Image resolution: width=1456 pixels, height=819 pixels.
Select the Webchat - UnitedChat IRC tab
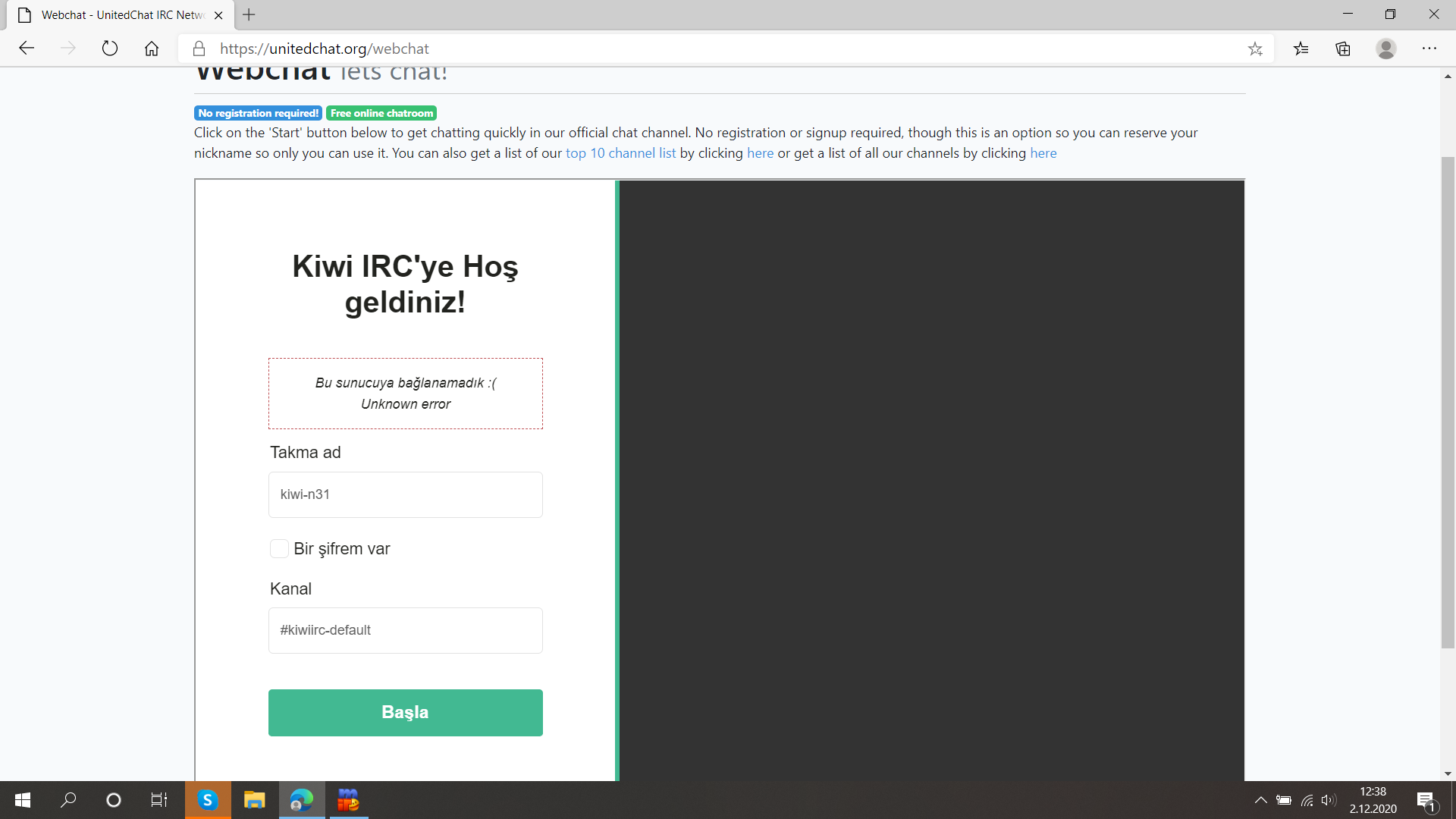point(121,15)
